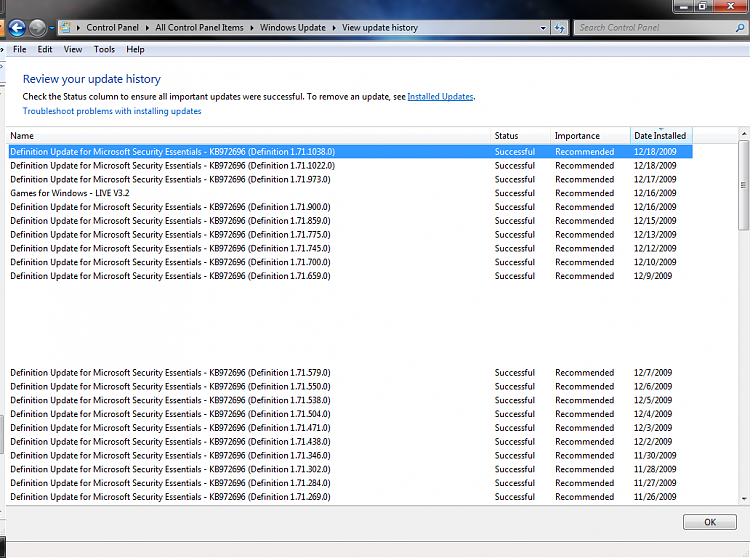Expand the arrow after Windows Update breadcrumb
The image size is (750, 558).
click(x=334, y=28)
